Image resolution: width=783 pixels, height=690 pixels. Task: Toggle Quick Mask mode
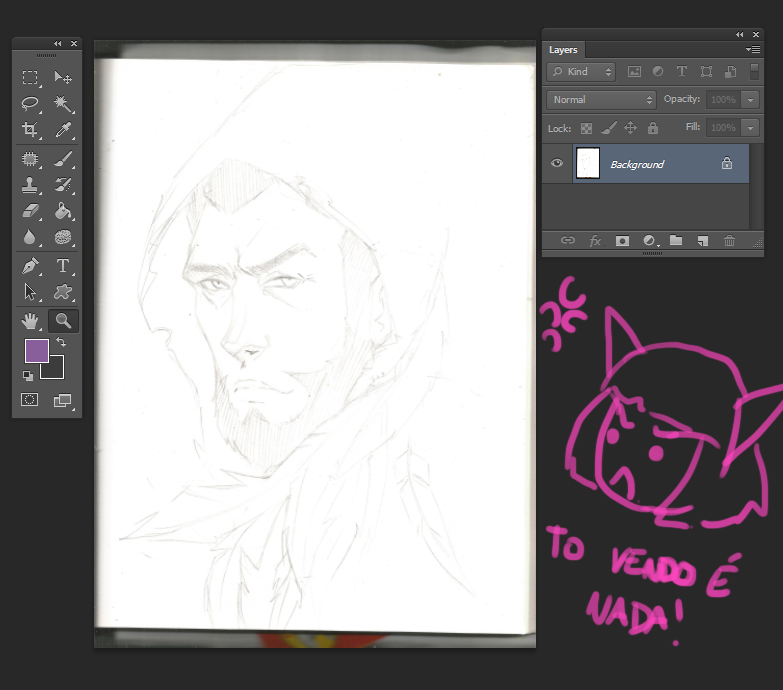pyautogui.click(x=30, y=400)
